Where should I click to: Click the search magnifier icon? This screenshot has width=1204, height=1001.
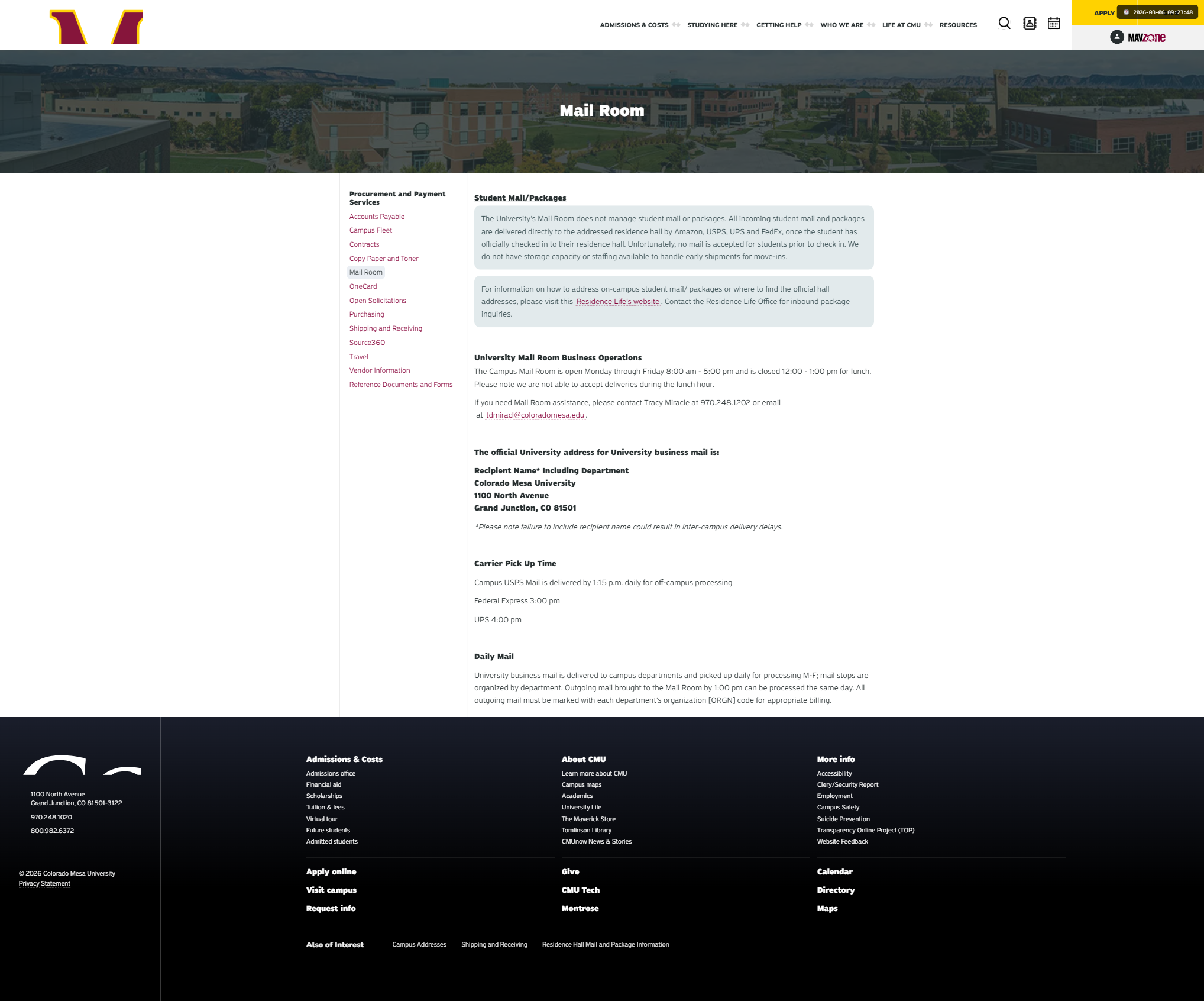[x=1004, y=24]
